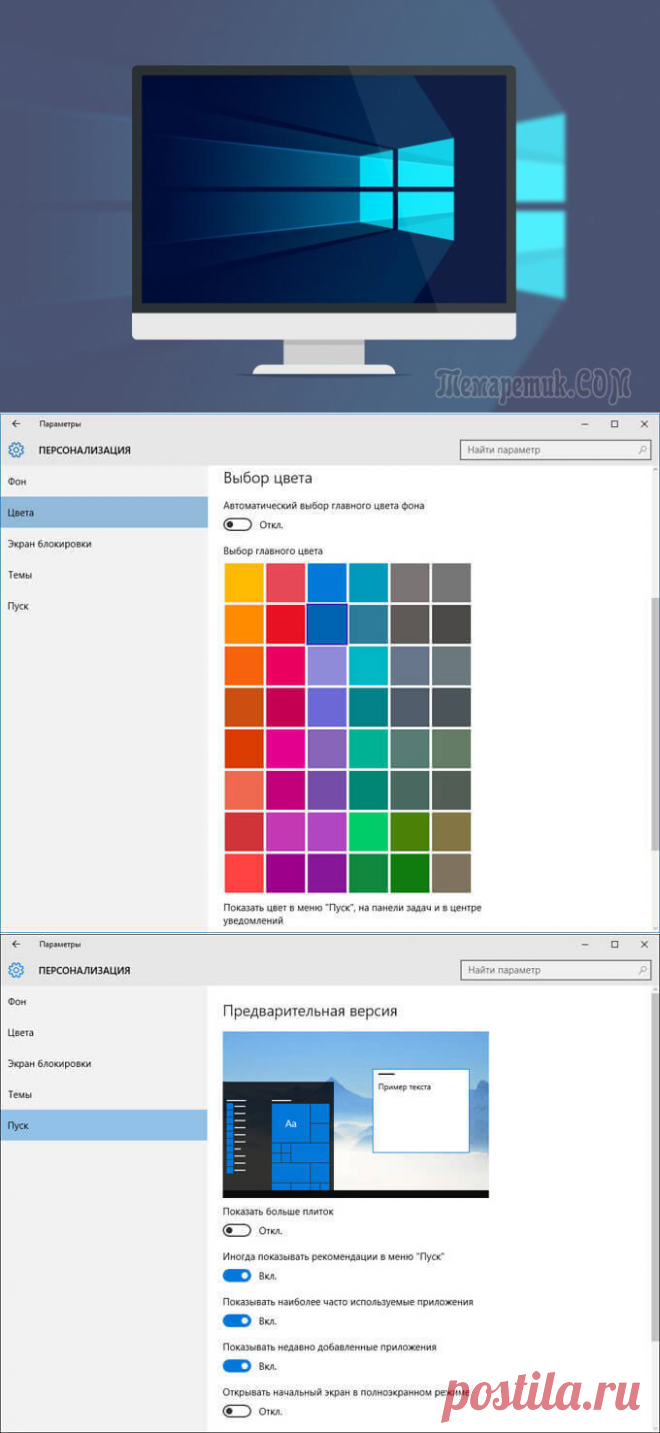This screenshot has width=660, height=1433.
Task: Click Найти параметр field in the upper window
Action: pyautogui.click(x=556, y=450)
